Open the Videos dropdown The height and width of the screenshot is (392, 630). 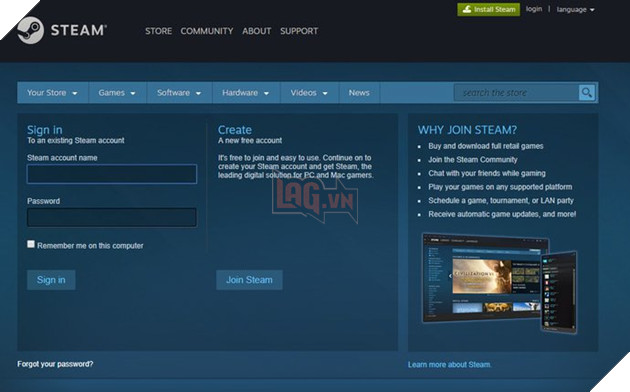310,93
